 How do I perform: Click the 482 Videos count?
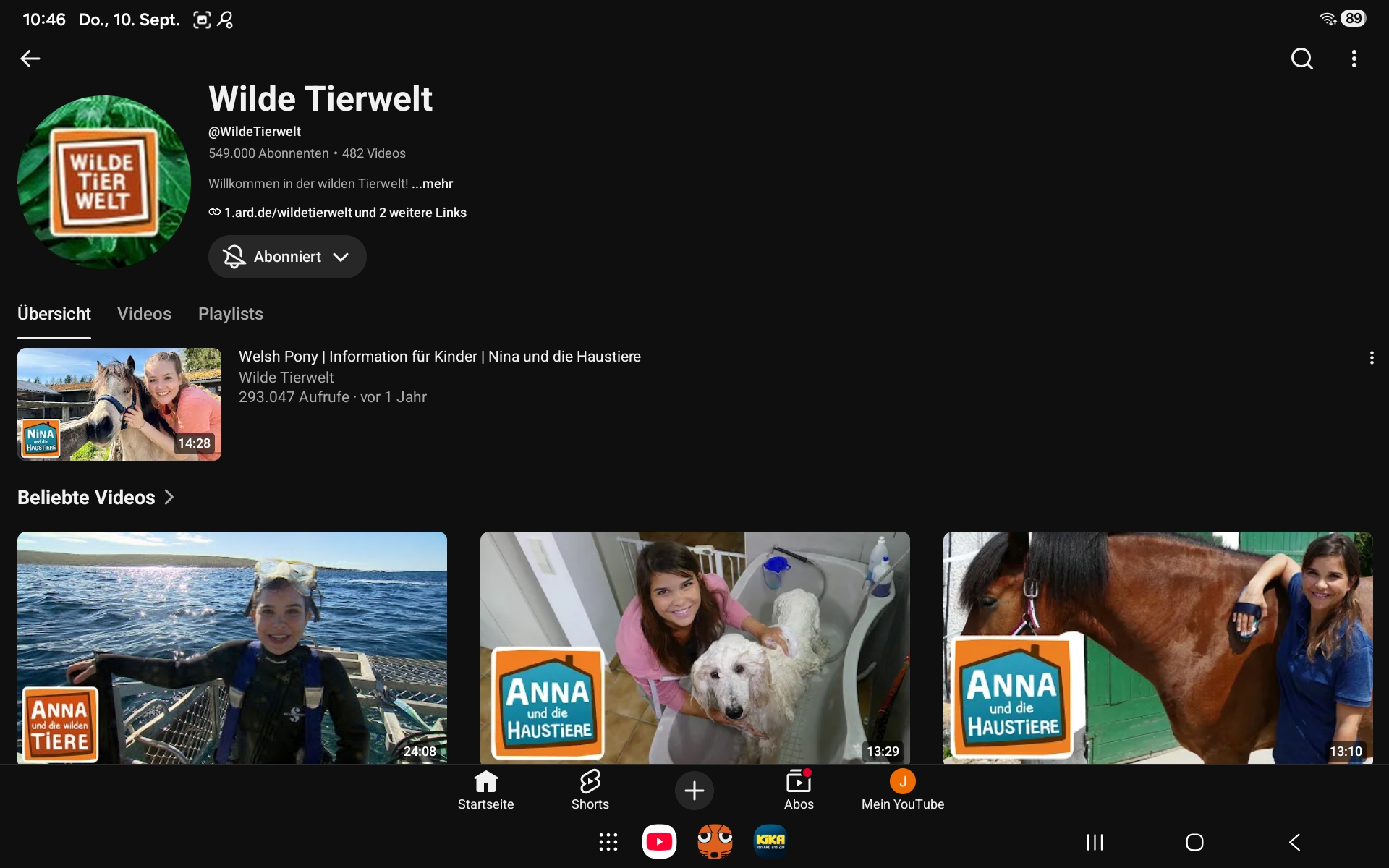coord(374,153)
